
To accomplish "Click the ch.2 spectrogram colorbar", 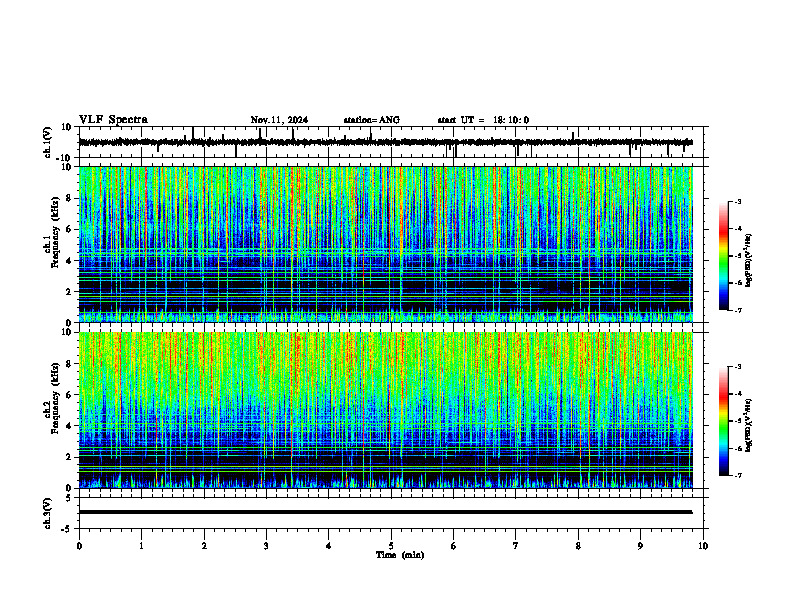I will (x=723, y=421).
